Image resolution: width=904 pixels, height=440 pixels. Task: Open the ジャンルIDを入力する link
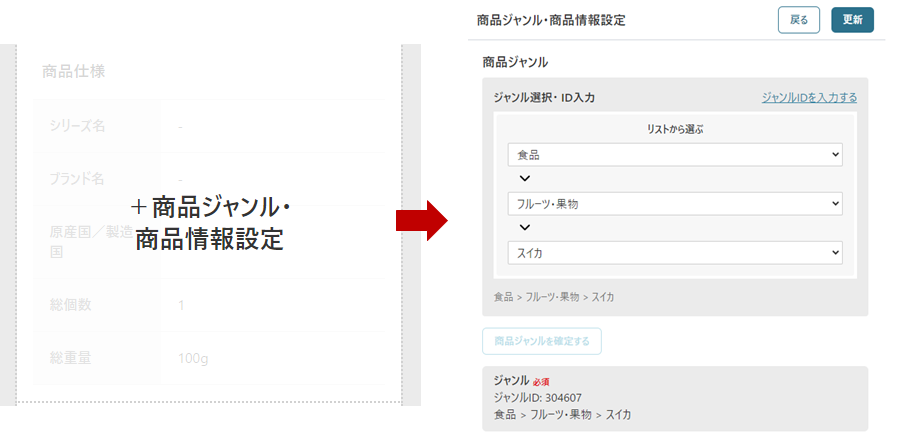pyautogui.click(x=809, y=97)
